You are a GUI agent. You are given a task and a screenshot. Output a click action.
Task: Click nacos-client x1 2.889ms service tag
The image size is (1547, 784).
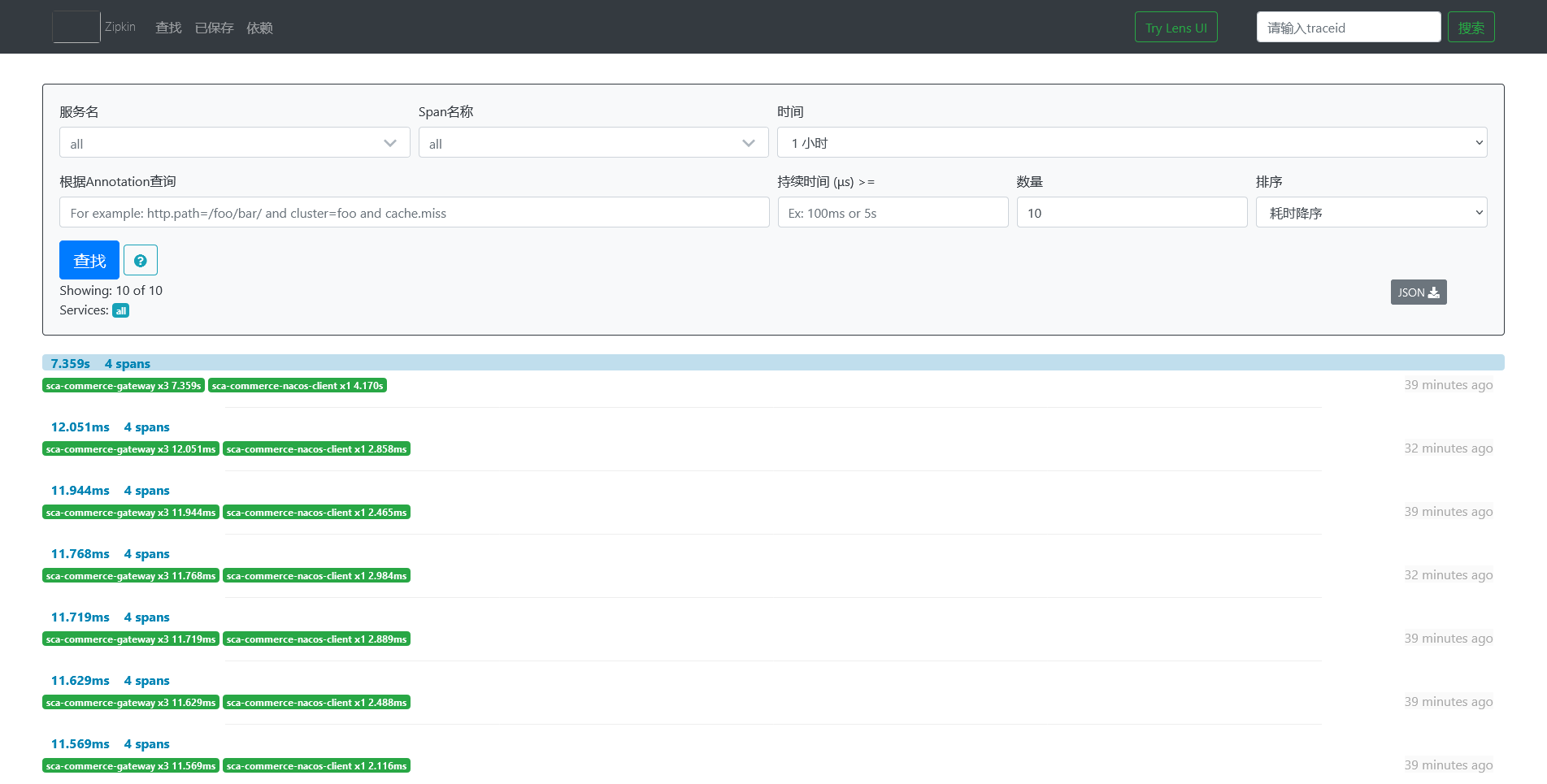coord(316,639)
